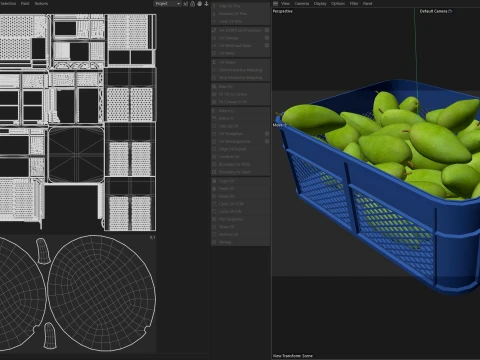Viewport: 480px width, 360px height.
Task: Click the Flip Sequence command icon
Action: coord(214,219)
